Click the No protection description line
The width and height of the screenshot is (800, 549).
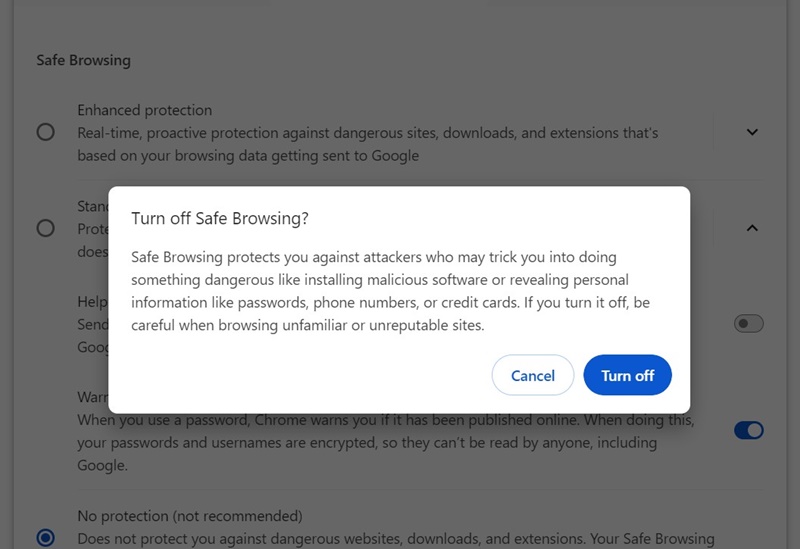pos(395,539)
